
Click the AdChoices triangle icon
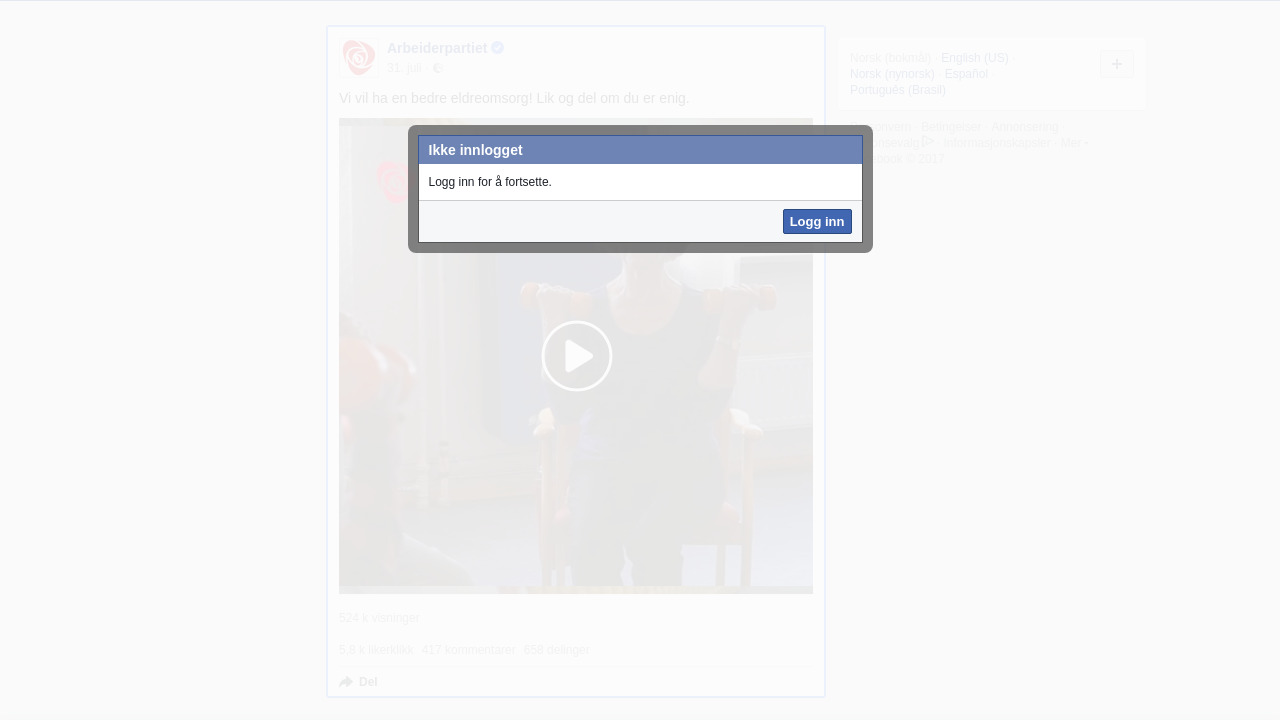pyautogui.click(x=928, y=142)
